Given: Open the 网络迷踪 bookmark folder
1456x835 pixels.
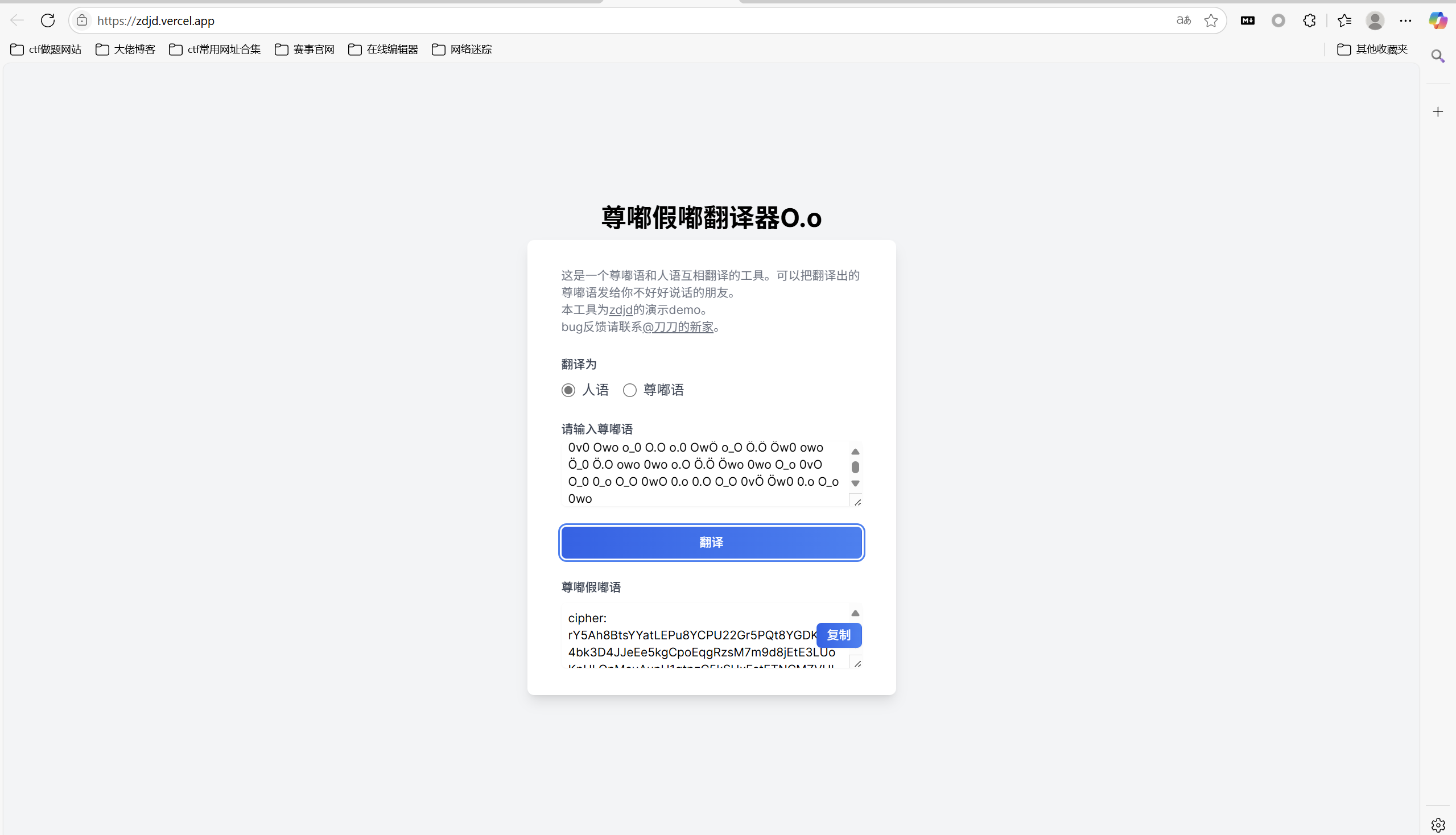Looking at the screenshot, I should [462, 49].
